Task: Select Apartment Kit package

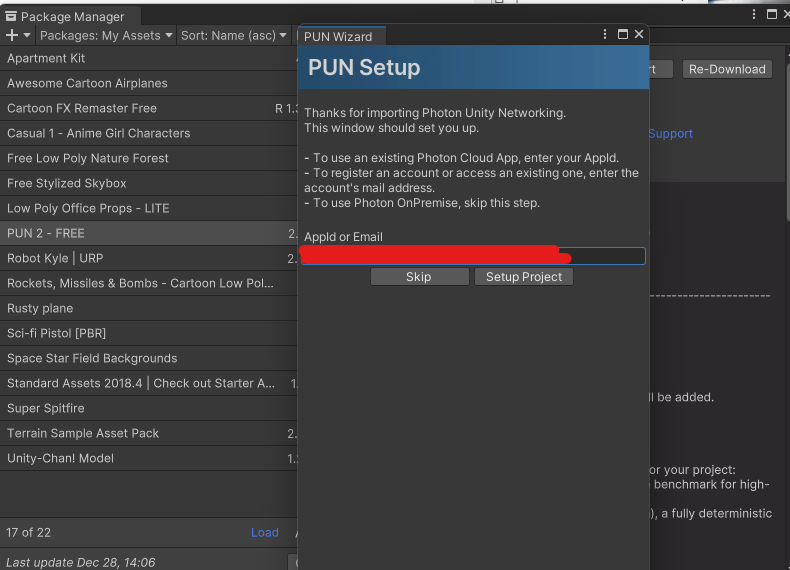Action: (149, 58)
